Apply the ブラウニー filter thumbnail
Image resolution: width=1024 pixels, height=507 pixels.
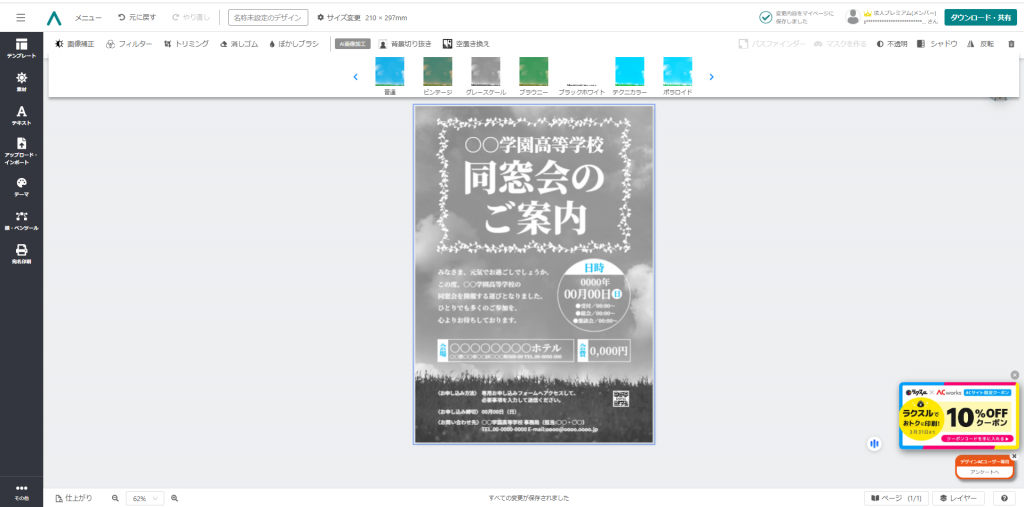[x=534, y=71]
